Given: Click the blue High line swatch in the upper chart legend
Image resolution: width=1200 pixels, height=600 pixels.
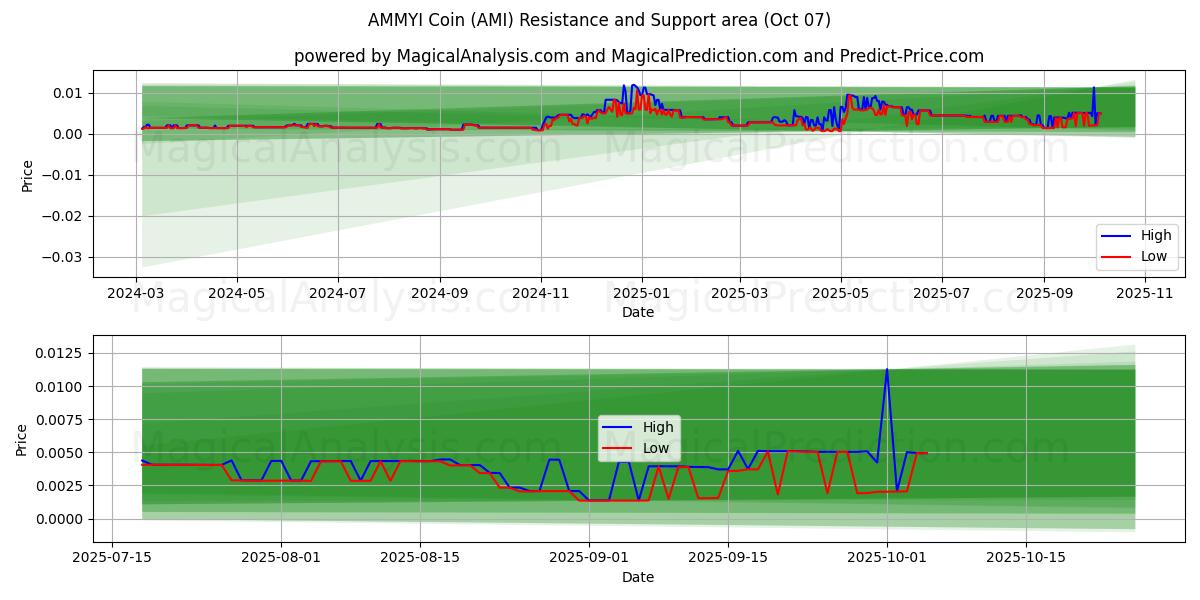Looking at the screenshot, I should tap(1116, 236).
